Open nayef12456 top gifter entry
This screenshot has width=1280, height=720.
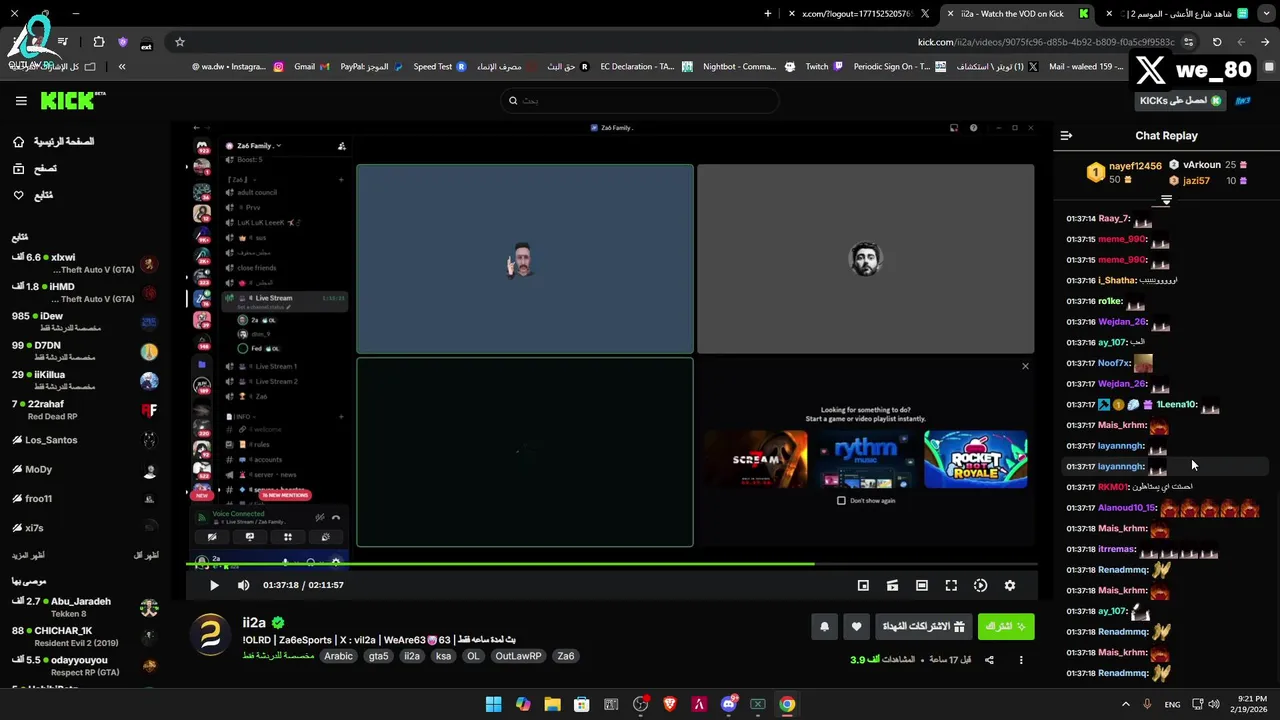coord(1123,172)
